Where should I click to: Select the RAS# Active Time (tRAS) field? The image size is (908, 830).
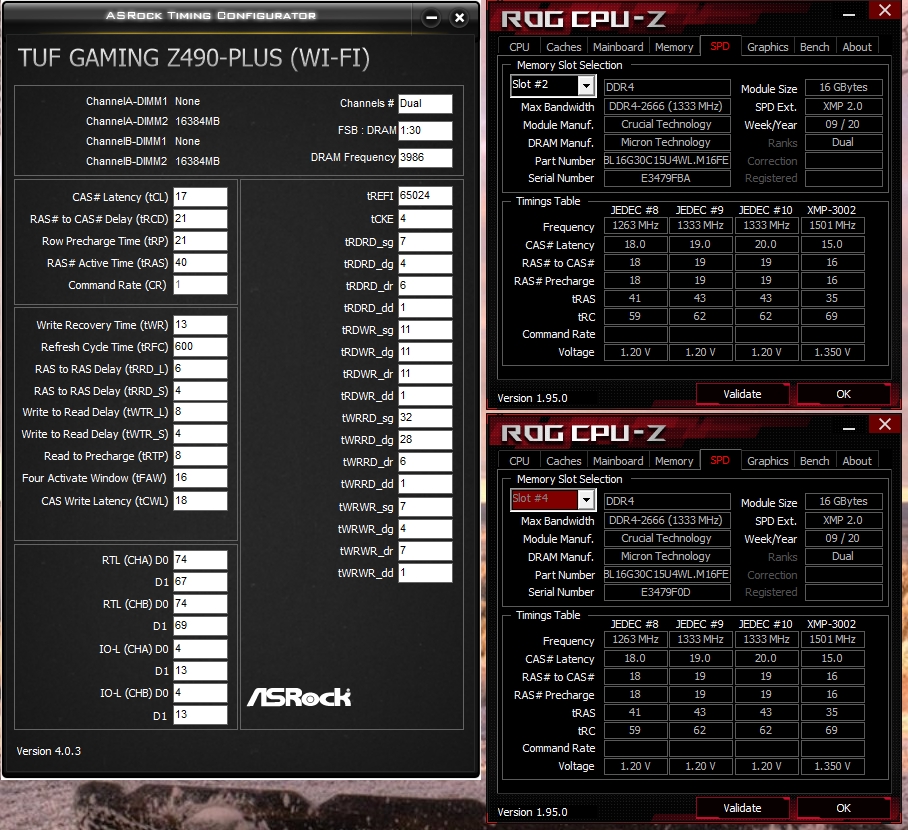coord(200,263)
